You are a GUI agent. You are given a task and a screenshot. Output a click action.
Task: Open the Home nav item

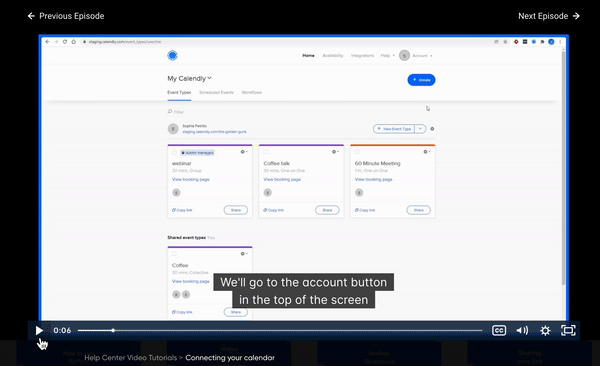click(x=308, y=56)
